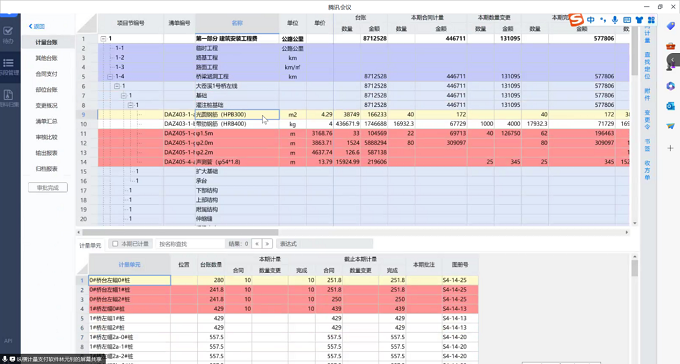This screenshot has height=364, width=680.
Task: Select the 计量单元 tab above bottom table
Action: [x=90, y=245]
